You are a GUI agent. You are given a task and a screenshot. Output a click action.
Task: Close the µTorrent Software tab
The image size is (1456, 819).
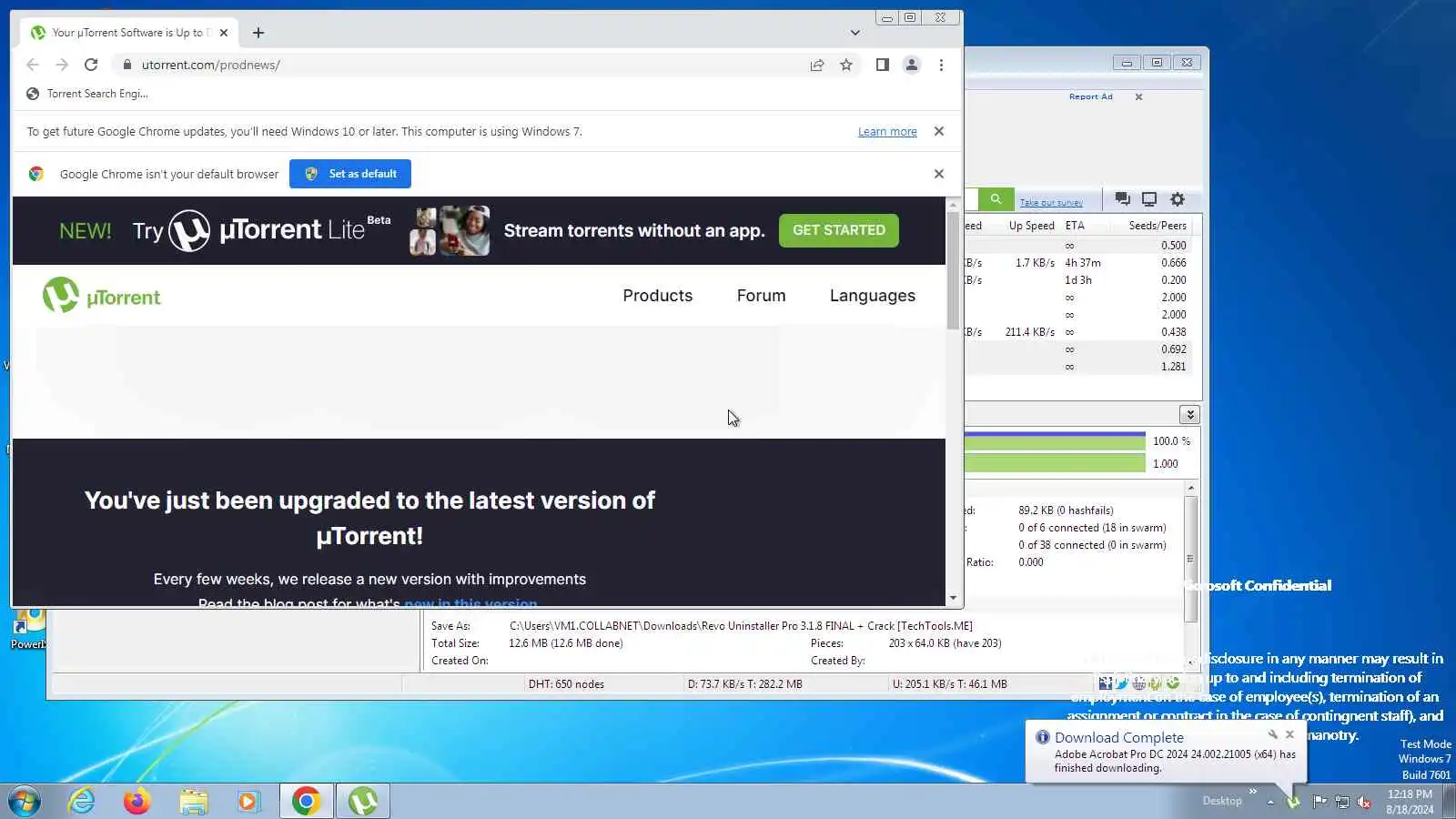(224, 33)
